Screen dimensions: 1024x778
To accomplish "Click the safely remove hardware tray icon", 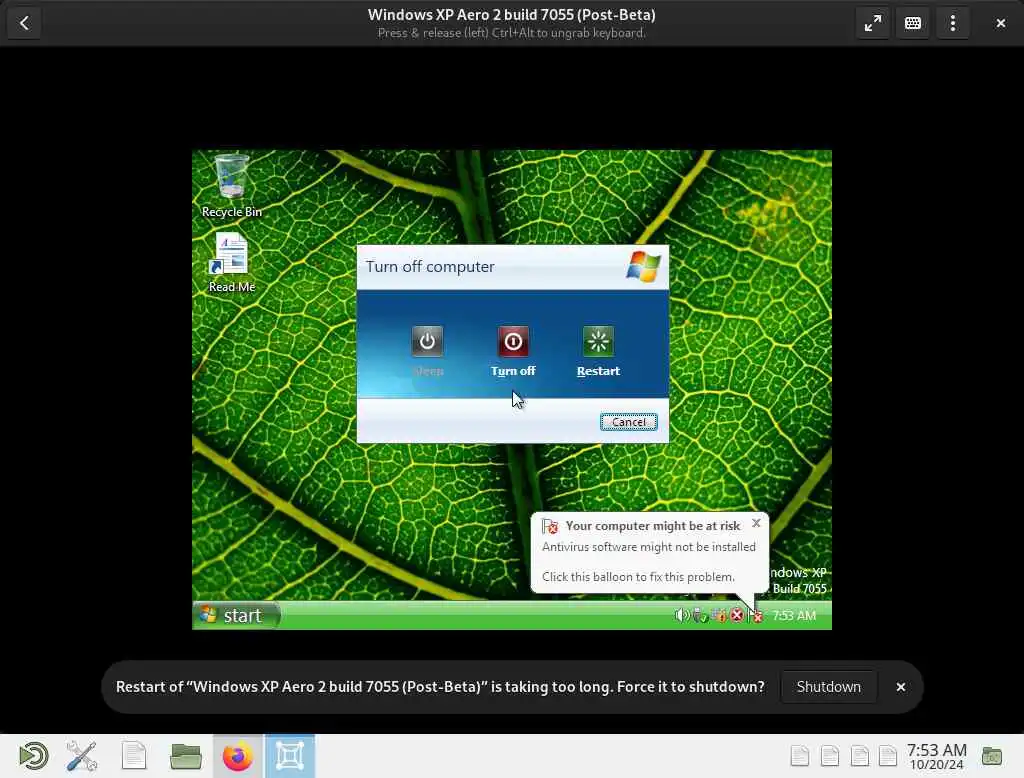I will click(x=699, y=615).
